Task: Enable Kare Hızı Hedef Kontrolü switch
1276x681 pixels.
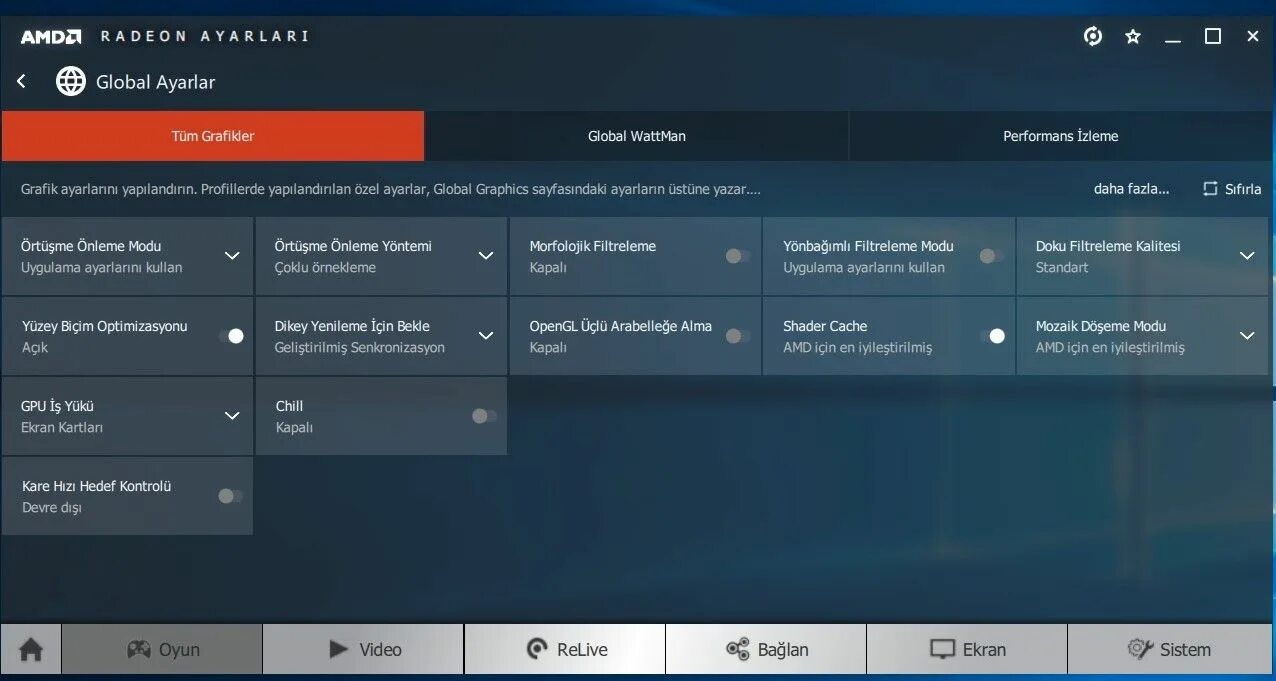Action: [230, 496]
